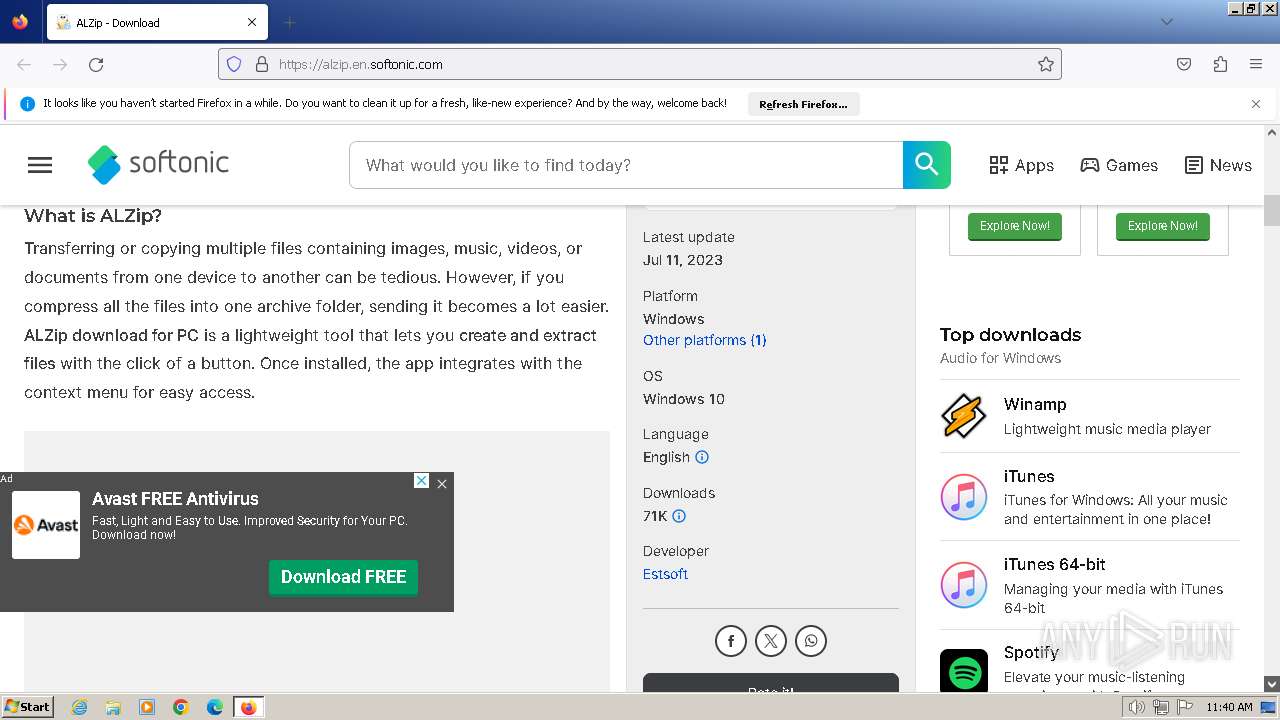This screenshot has width=1280, height=720.
Task: Click the Winamp icon
Action: click(964, 416)
